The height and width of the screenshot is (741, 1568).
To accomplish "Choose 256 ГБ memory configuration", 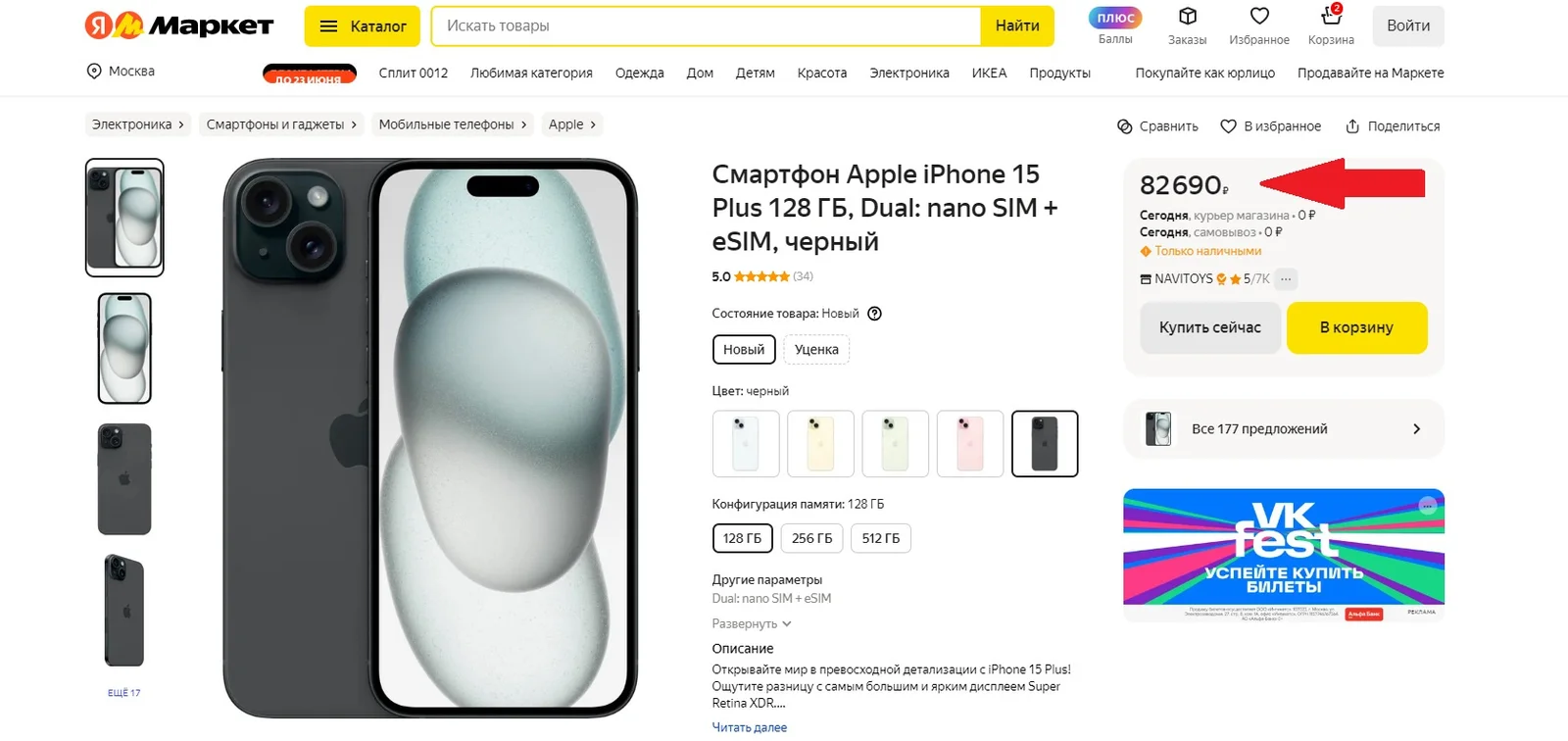I will pos(811,538).
